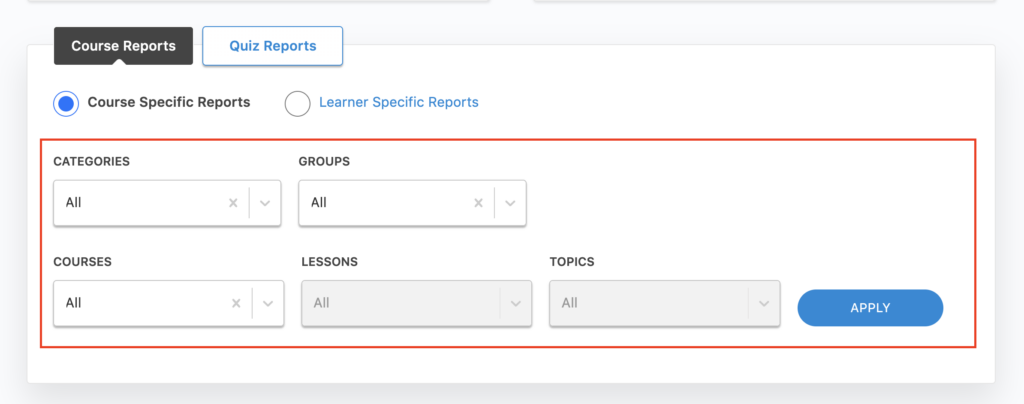Clear the Groups selection with X icon
Viewport: 1024px width, 404px height.
pyautogui.click(x=478, y=203)
